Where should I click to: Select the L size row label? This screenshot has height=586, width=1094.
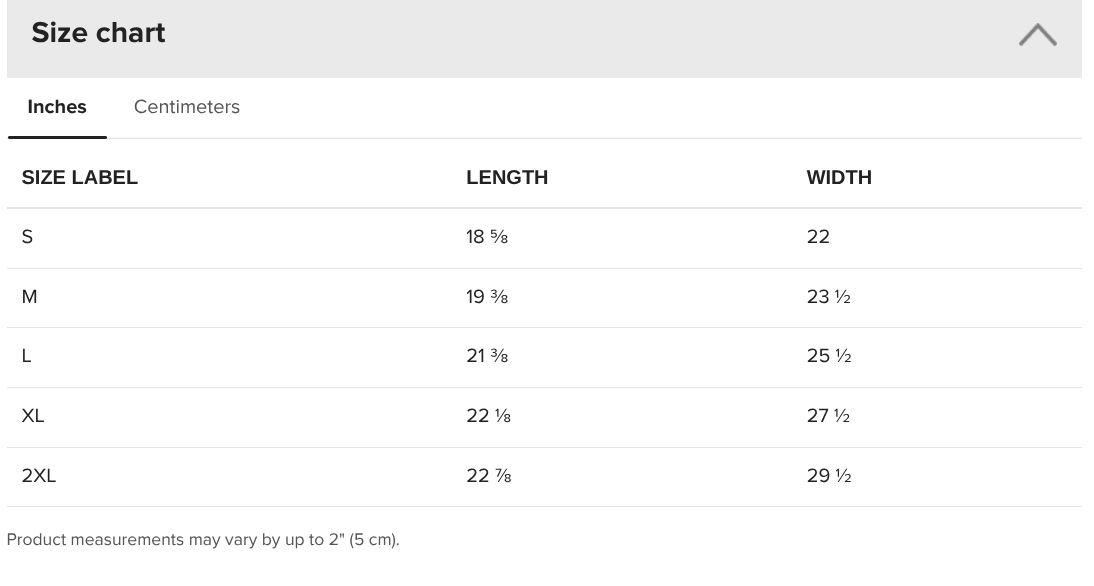pos(27,356)
